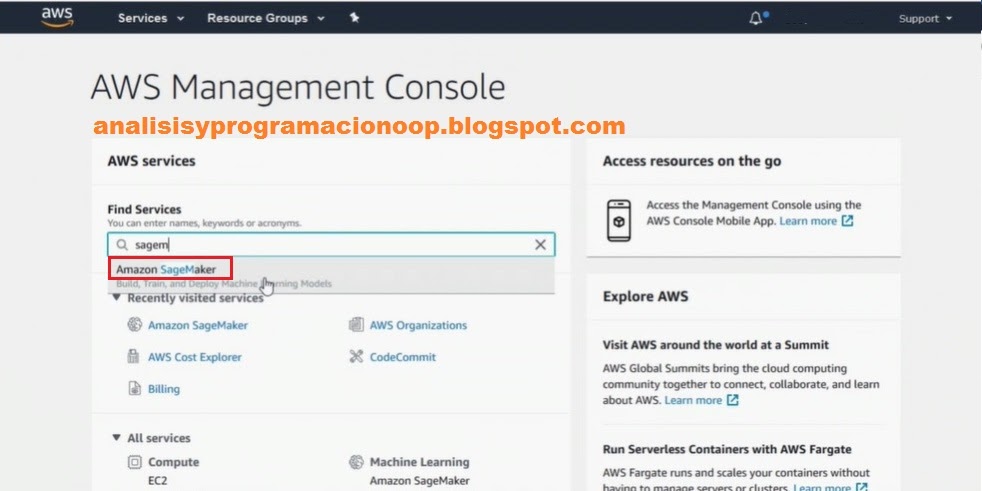Collapse the All services section
This screenshot has width=982, height=491.
[116, 438]
